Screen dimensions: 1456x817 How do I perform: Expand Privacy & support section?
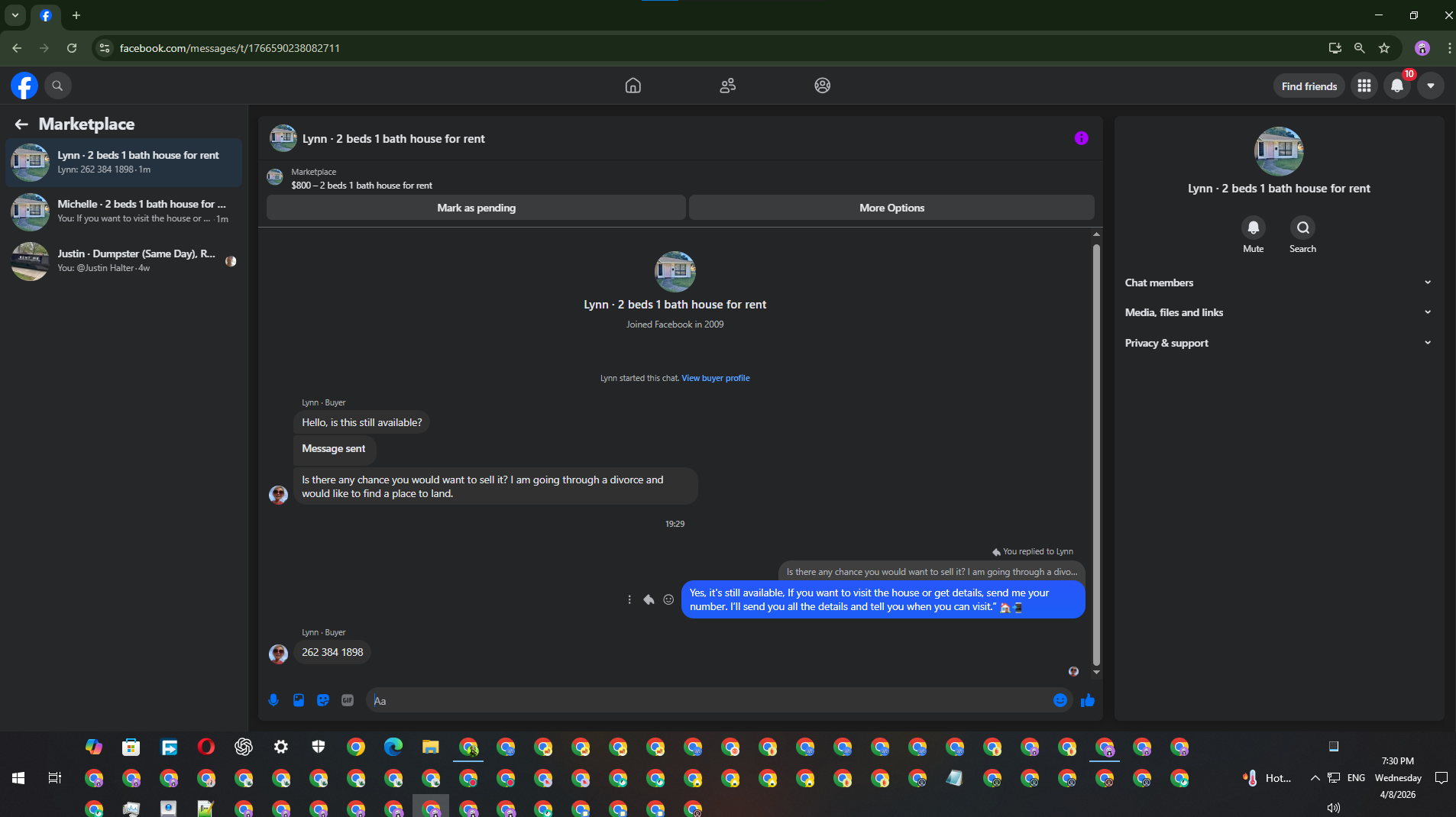click(1278, 343)
